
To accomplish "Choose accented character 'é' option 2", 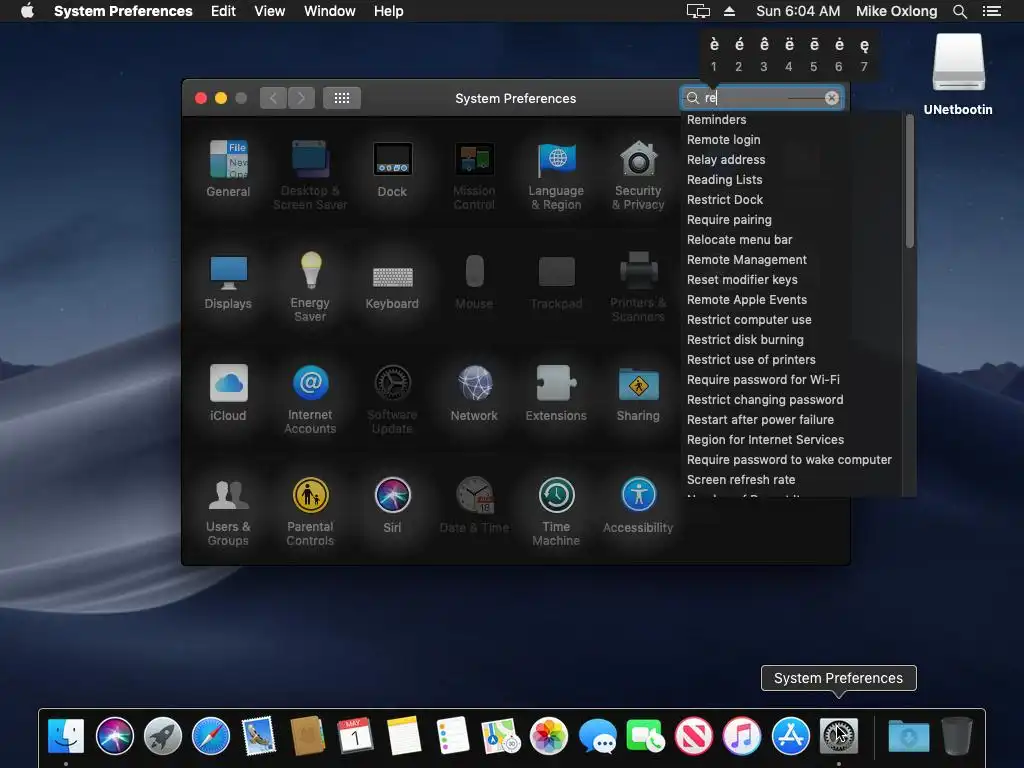I will (739, 54).
